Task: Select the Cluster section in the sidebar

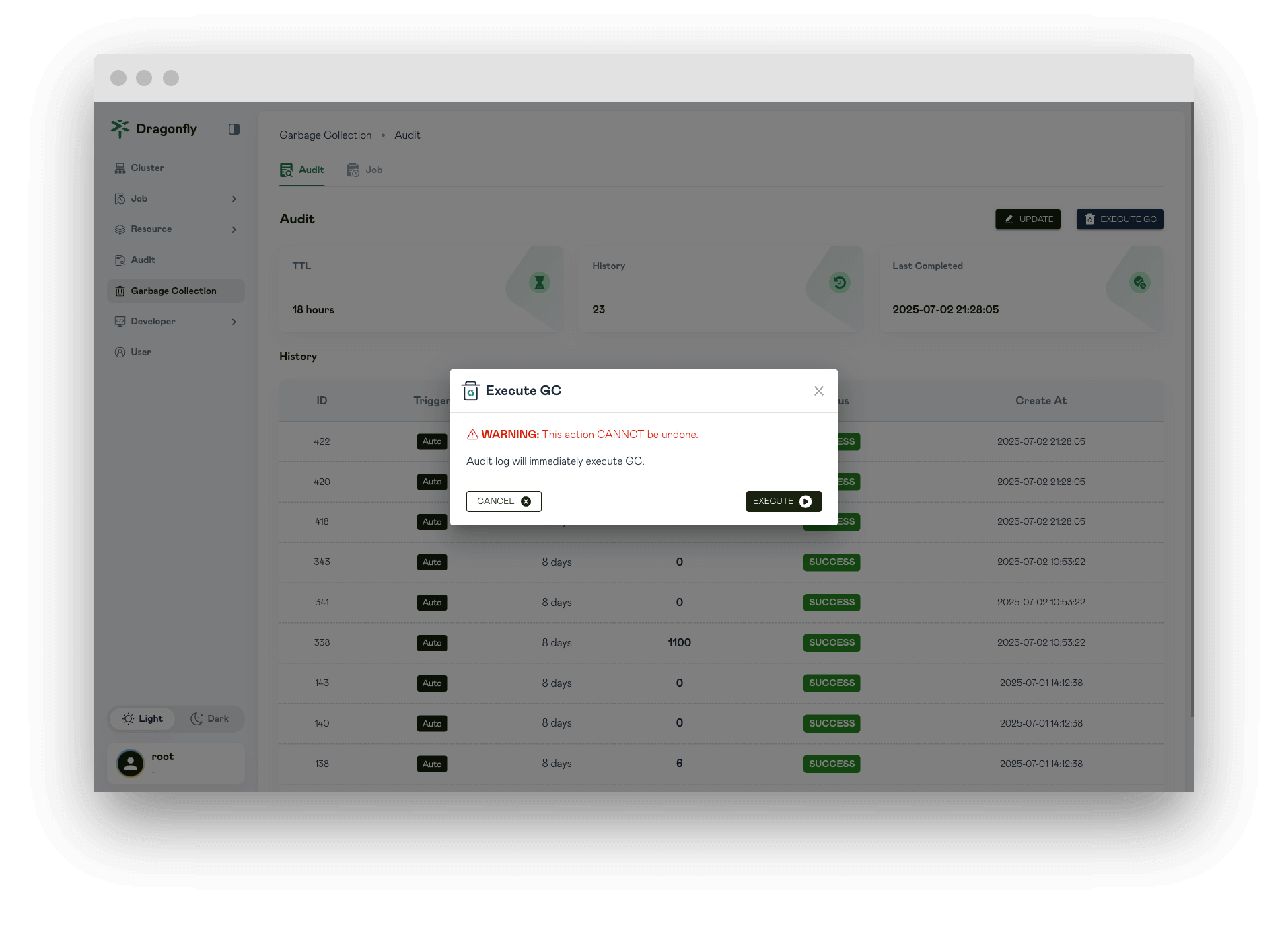Action: tap(147, 168)
